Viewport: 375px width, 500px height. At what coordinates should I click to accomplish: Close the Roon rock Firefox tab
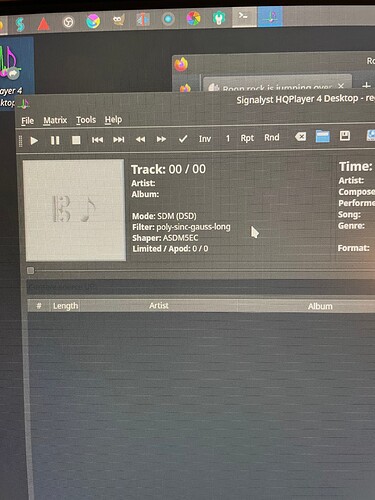click(341, 87)
